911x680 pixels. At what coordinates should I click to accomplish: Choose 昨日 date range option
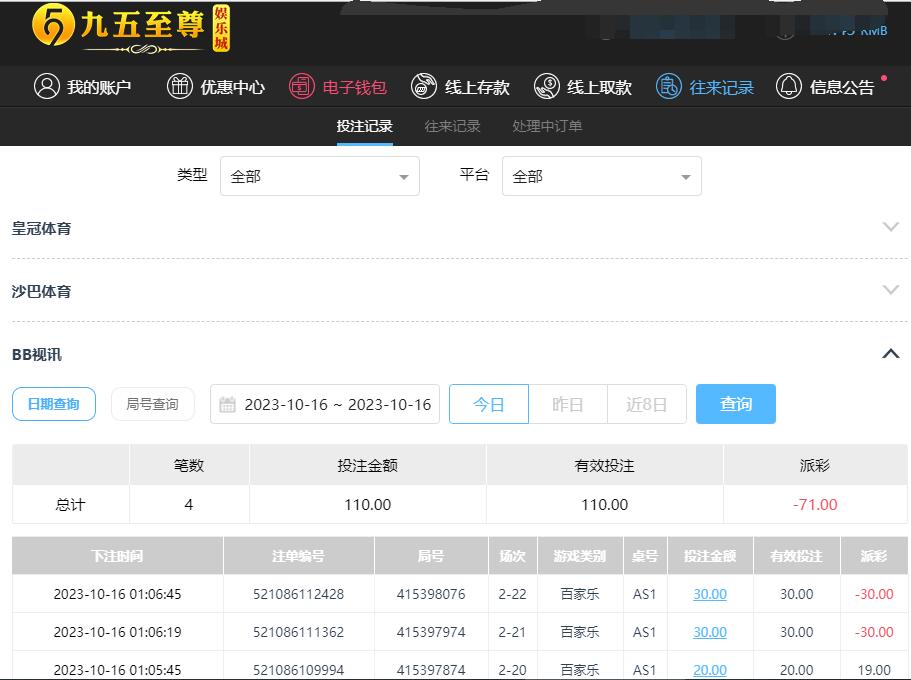click(x=567, y=404)
